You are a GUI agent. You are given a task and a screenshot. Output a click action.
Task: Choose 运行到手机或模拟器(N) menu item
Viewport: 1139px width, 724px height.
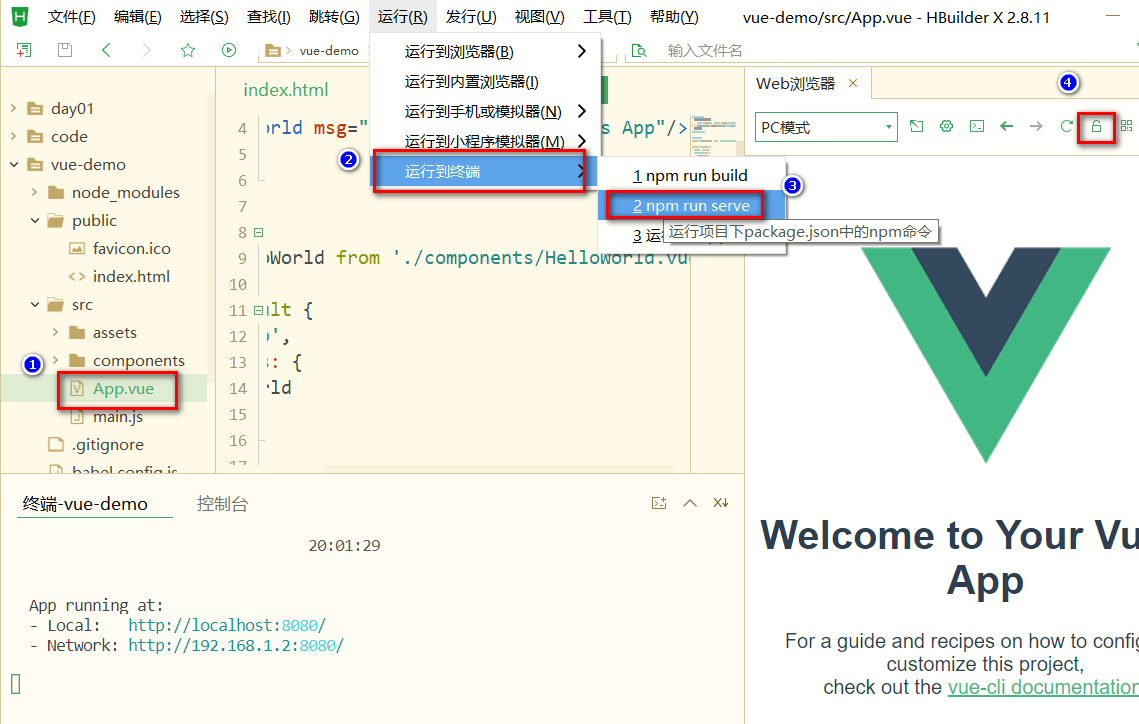tap(485, 111)
